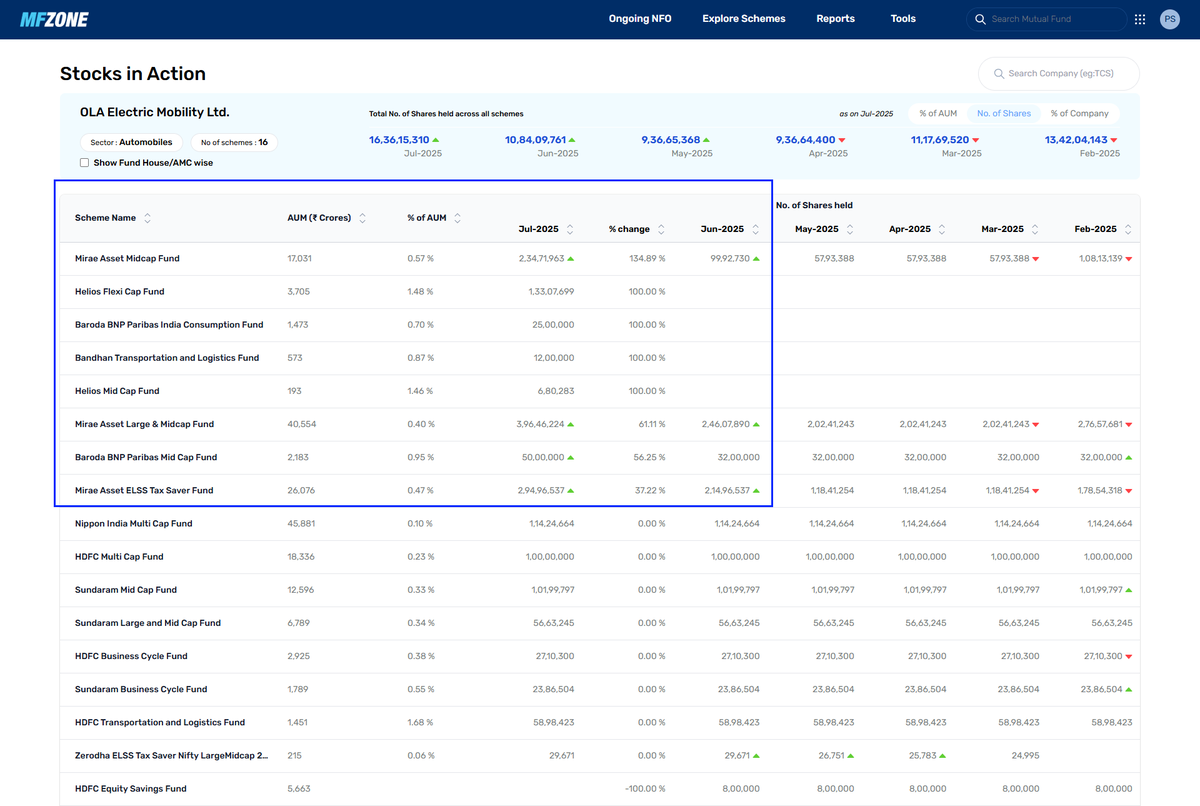Open Tools menu

pos(903,19)
